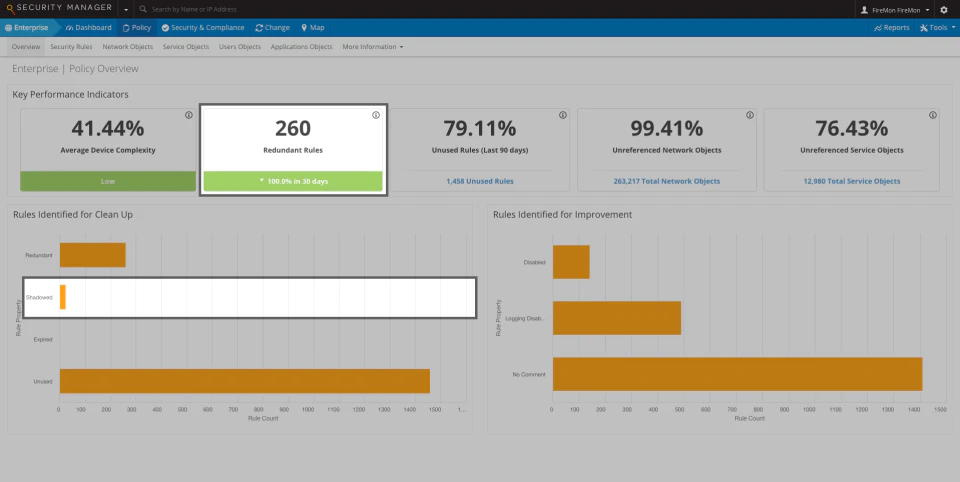Open FireMon user account dropdown
The width and height of the screenshot is (960, 482).
click(x=895, y=10)
